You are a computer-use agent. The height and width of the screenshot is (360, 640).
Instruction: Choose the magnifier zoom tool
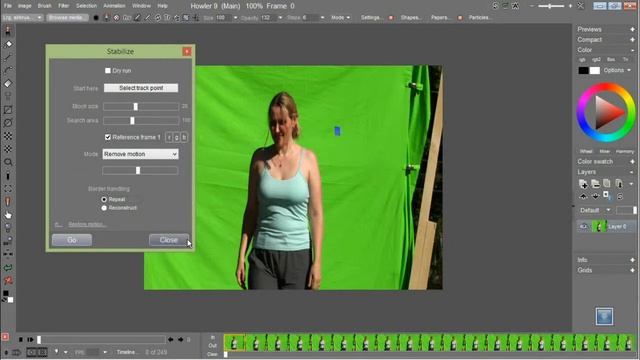point(8,162)
